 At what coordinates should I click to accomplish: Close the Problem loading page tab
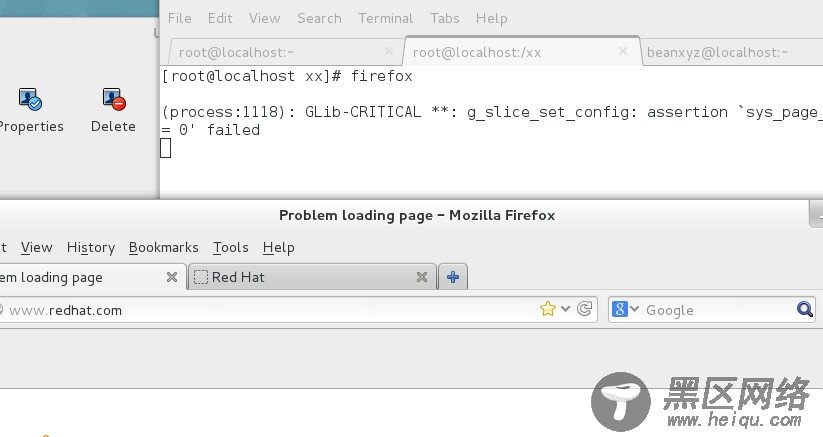click(x=172, y=277)
